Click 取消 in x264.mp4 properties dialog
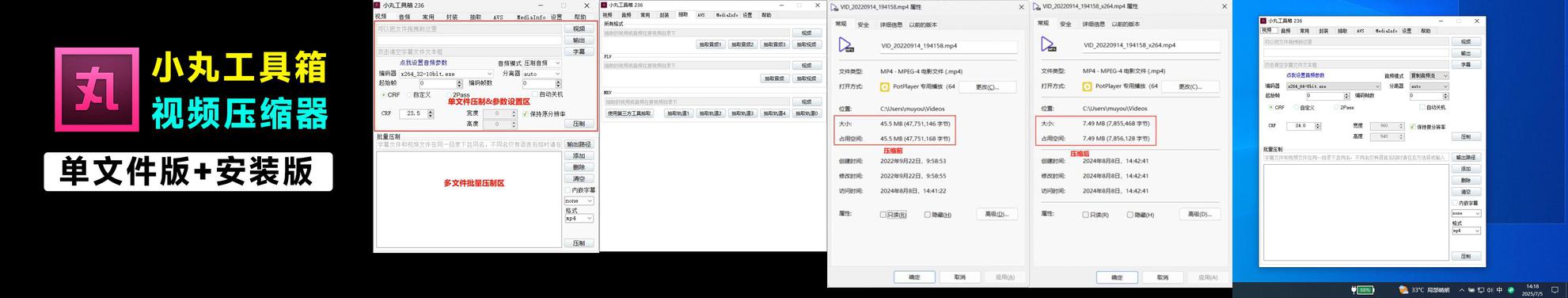Image resolution: width=1568 pixels, height=298 pixels. point(1162,277)
